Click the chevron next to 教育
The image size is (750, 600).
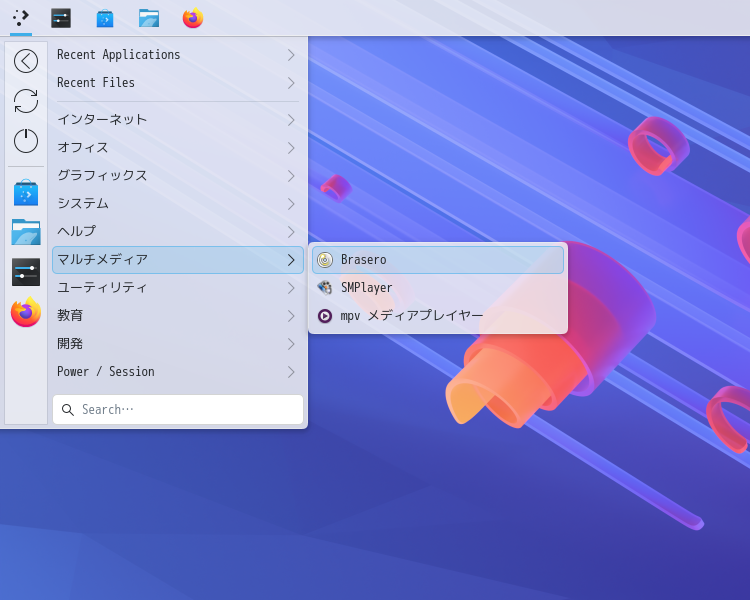(291, 316)
